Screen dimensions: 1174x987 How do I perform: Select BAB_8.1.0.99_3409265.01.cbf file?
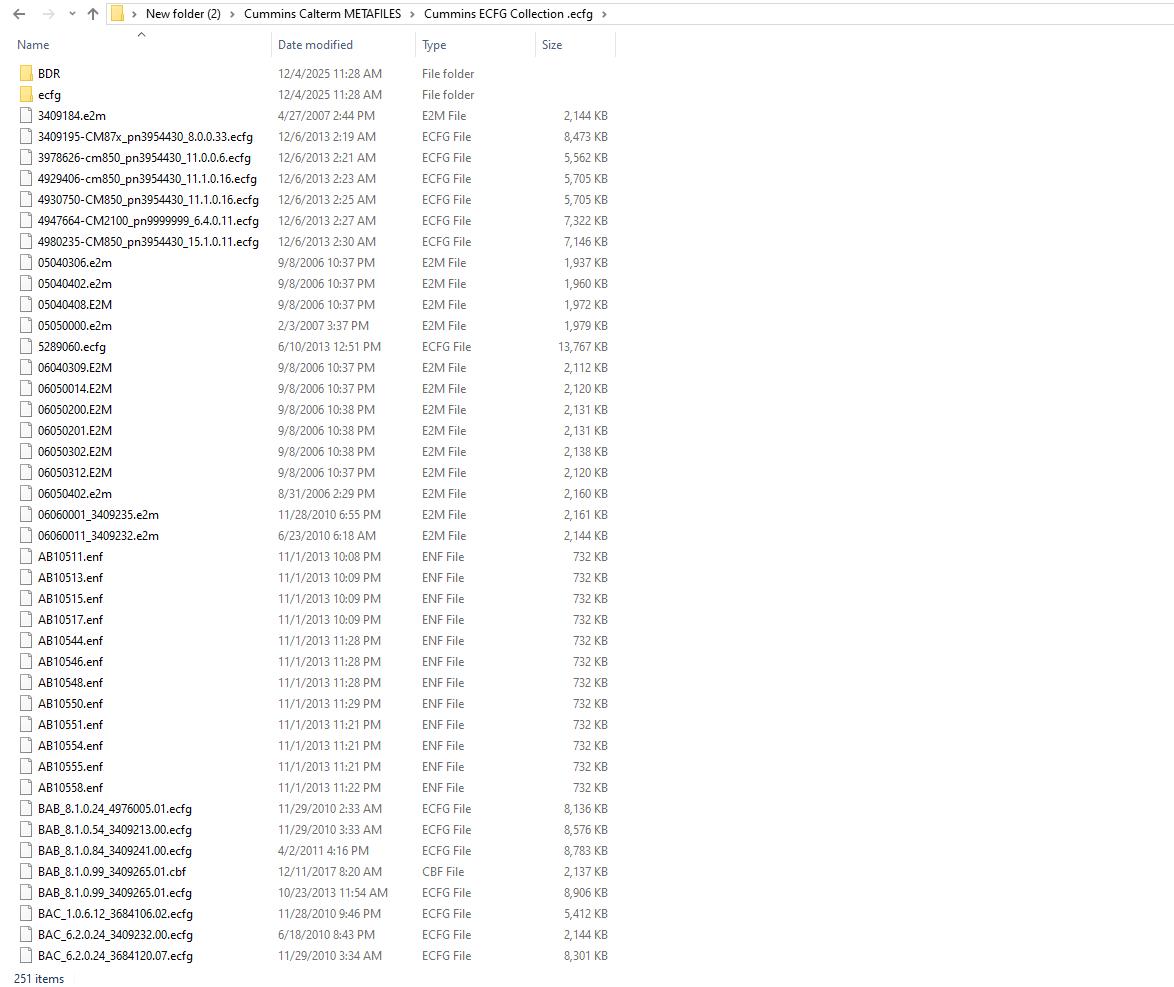[x=112, y=872]
